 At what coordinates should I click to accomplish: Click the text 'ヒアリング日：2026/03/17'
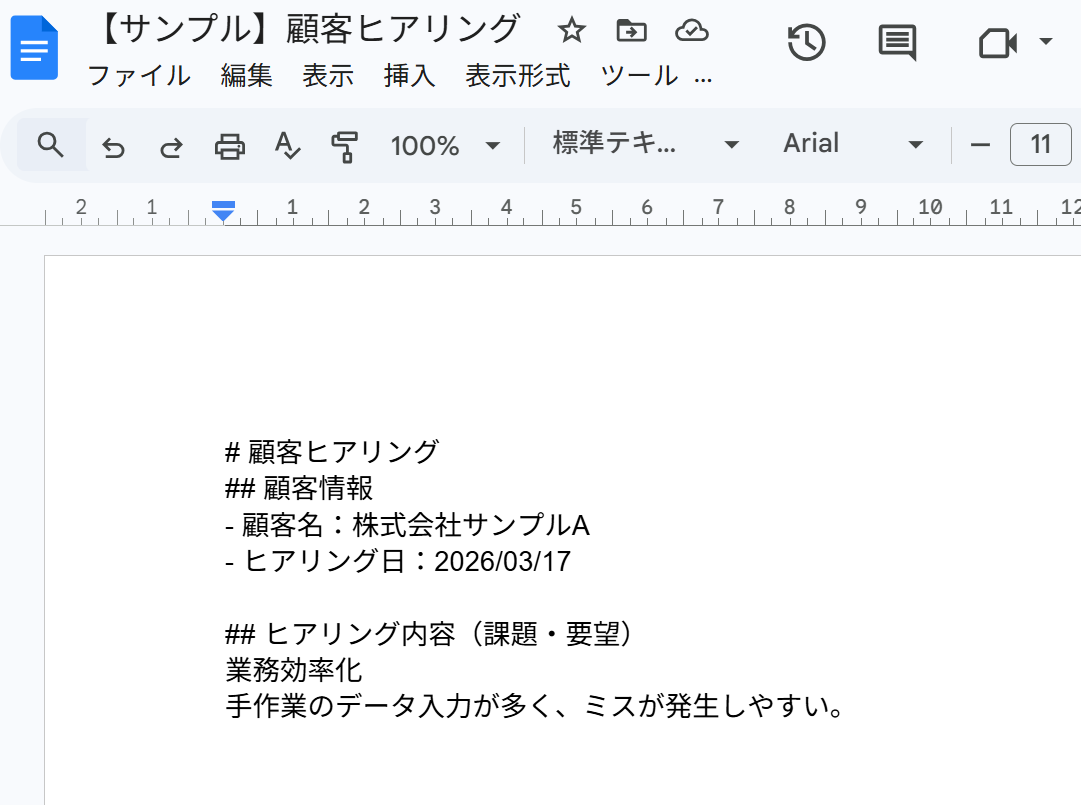[407, 561]
